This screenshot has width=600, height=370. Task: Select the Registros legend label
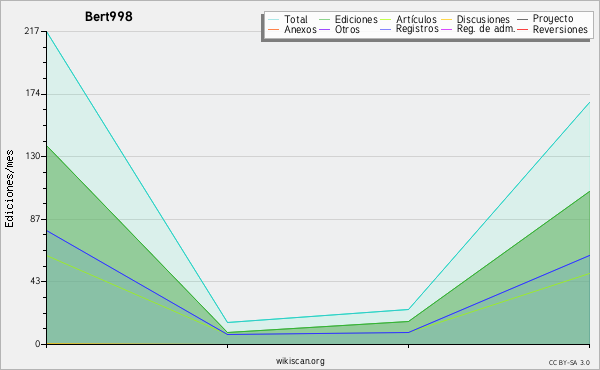point(417,29)
